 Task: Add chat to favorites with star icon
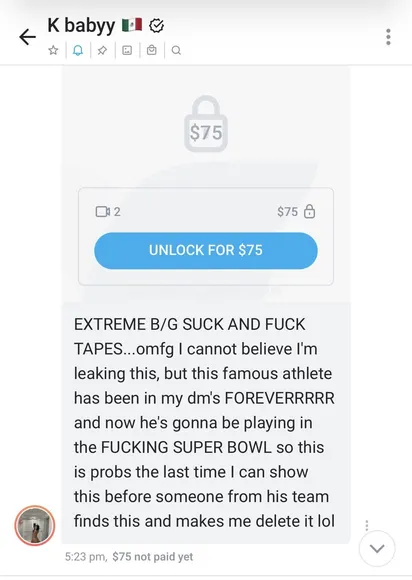coord(53,50)
